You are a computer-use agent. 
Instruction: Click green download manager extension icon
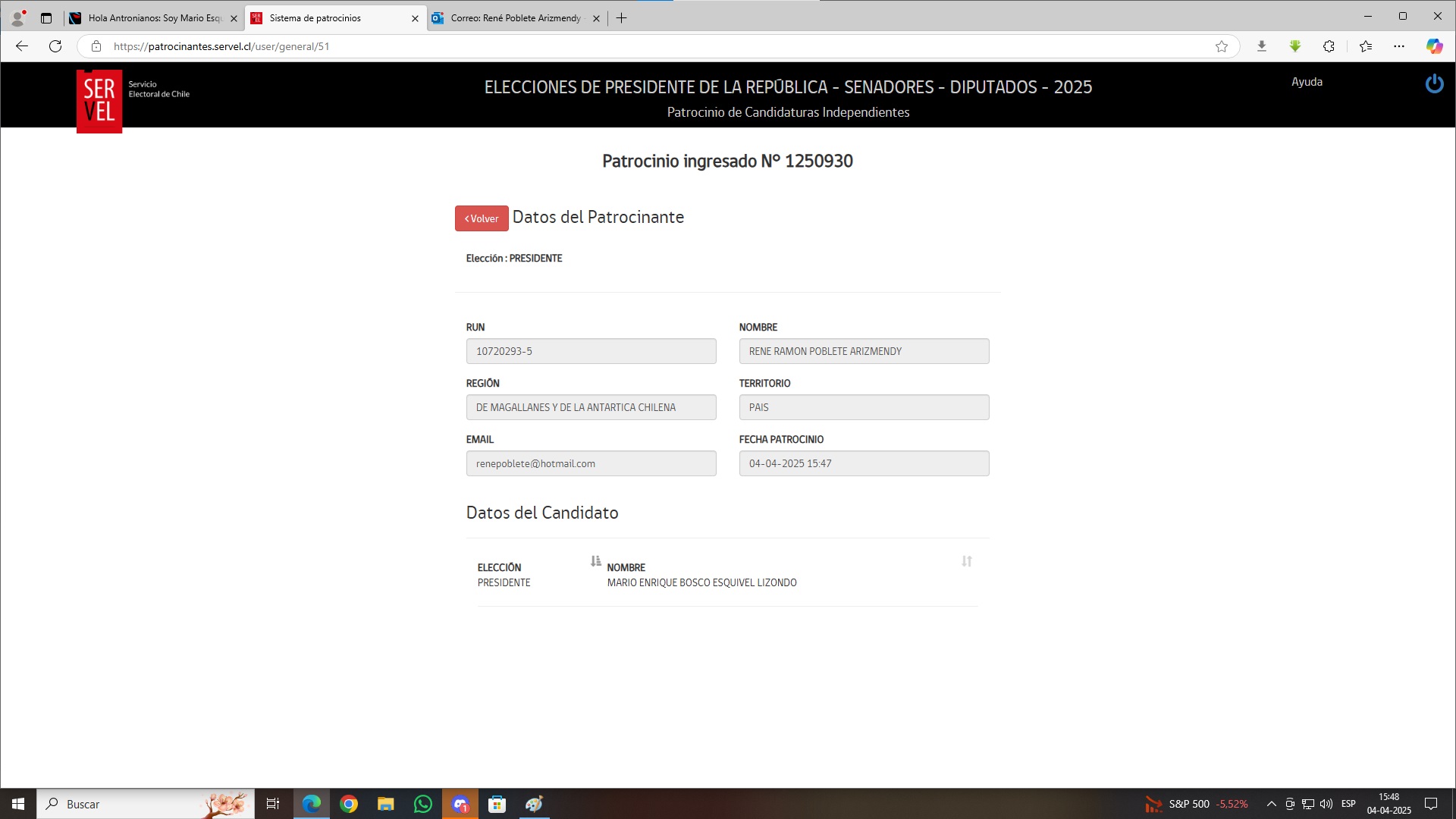coord(1295,46)
